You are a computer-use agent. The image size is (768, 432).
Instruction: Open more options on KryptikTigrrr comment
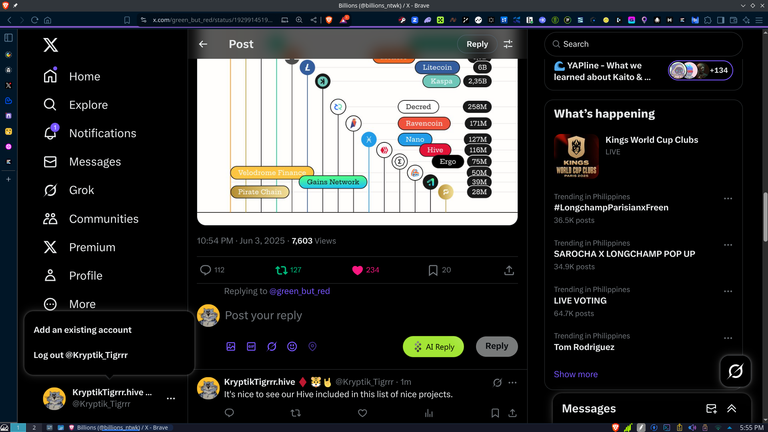coord(512,383)
